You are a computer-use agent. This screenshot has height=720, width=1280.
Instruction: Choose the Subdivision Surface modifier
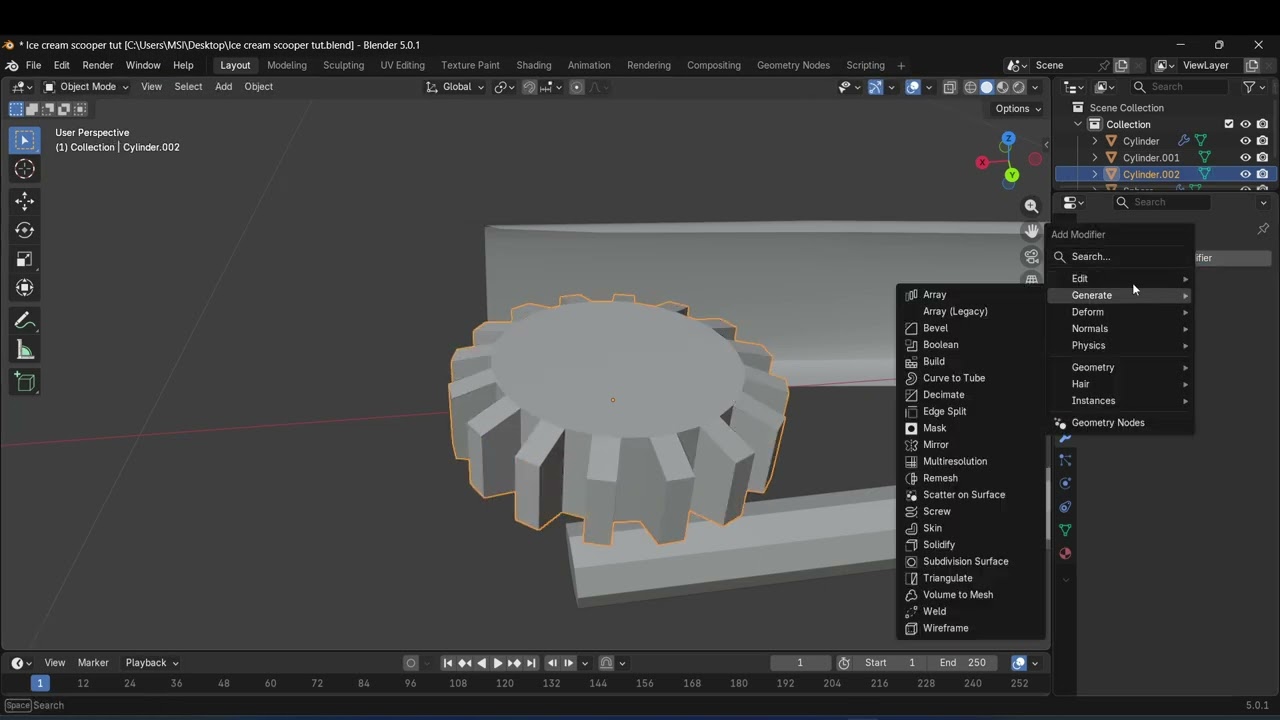(971, 561)
